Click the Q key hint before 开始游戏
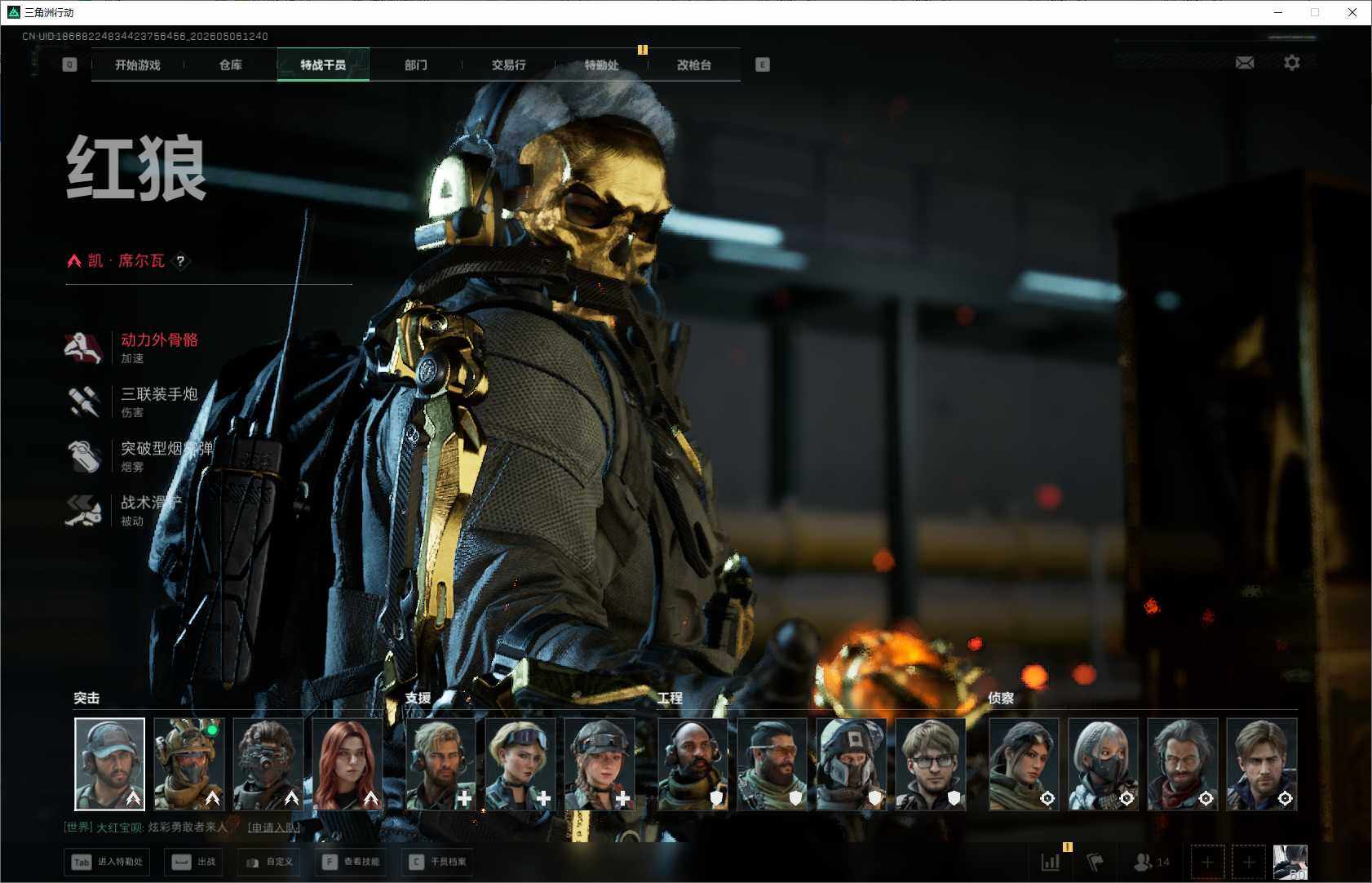 click(x=69, y=64)
